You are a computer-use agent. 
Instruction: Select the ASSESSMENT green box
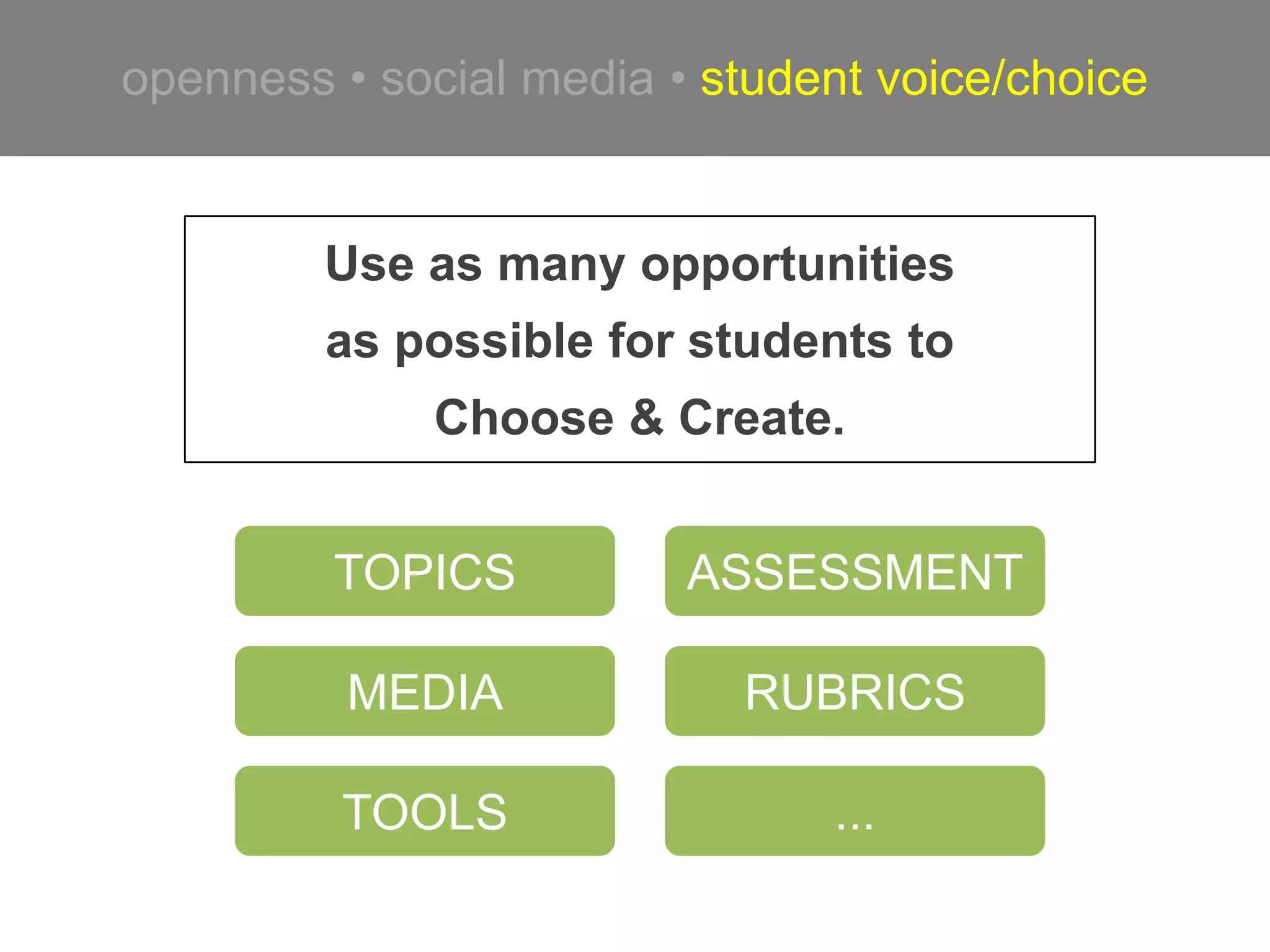[855, 571]
